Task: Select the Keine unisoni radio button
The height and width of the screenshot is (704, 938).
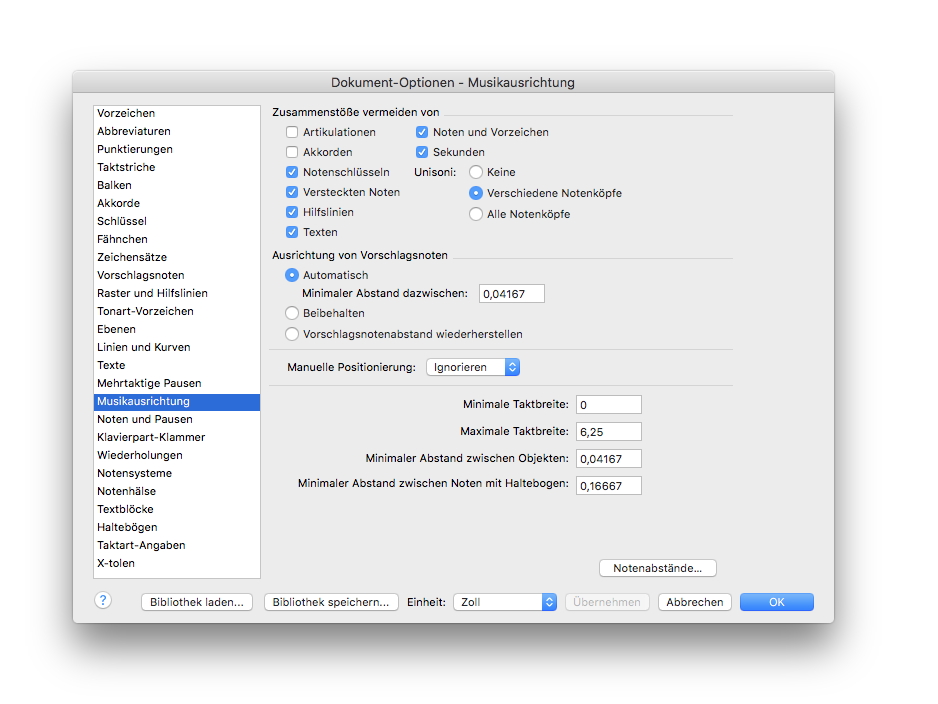Action: point(476,172)
